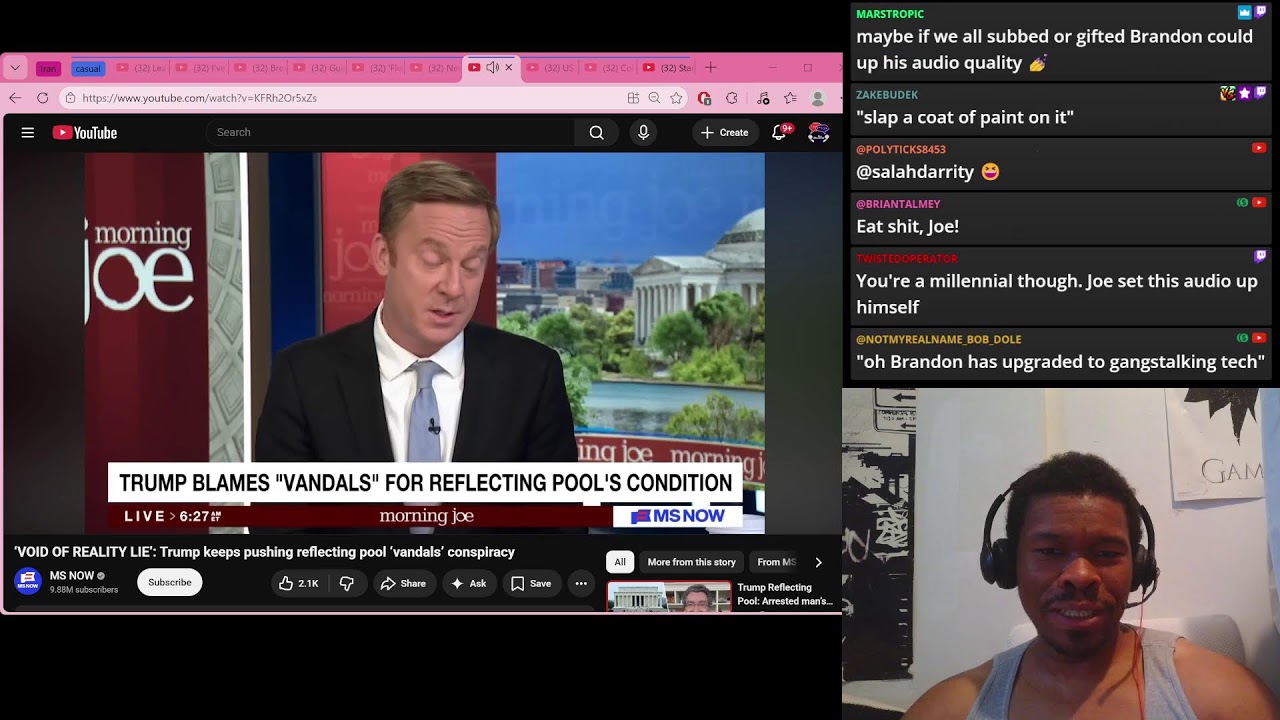Go to the YouTube home logo
This screenshot has width=1280, height=720.
[x=85, y=132]
